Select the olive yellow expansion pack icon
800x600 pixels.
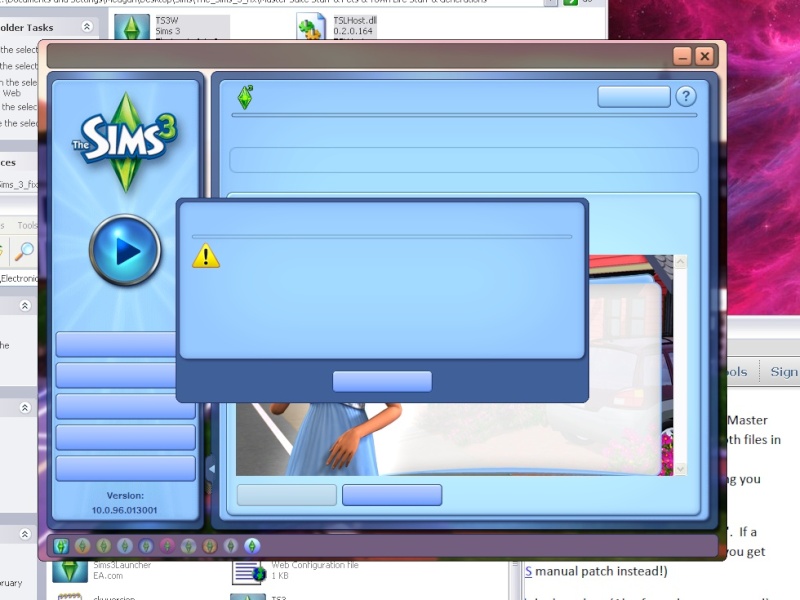point(104,546)
